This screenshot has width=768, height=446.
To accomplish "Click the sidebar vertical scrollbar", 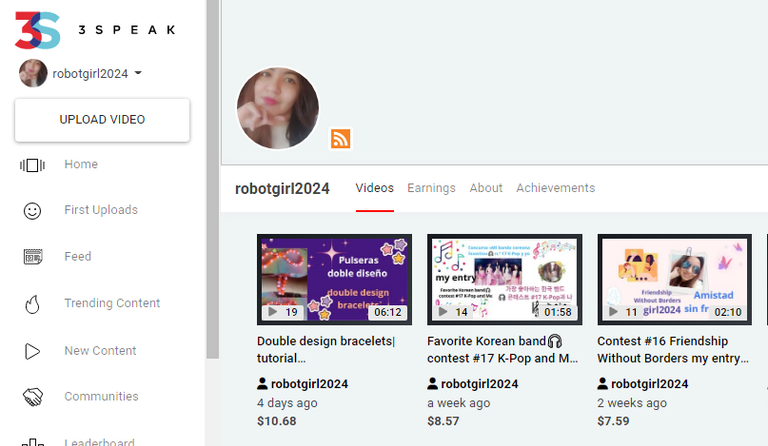I will coord(212,180).
